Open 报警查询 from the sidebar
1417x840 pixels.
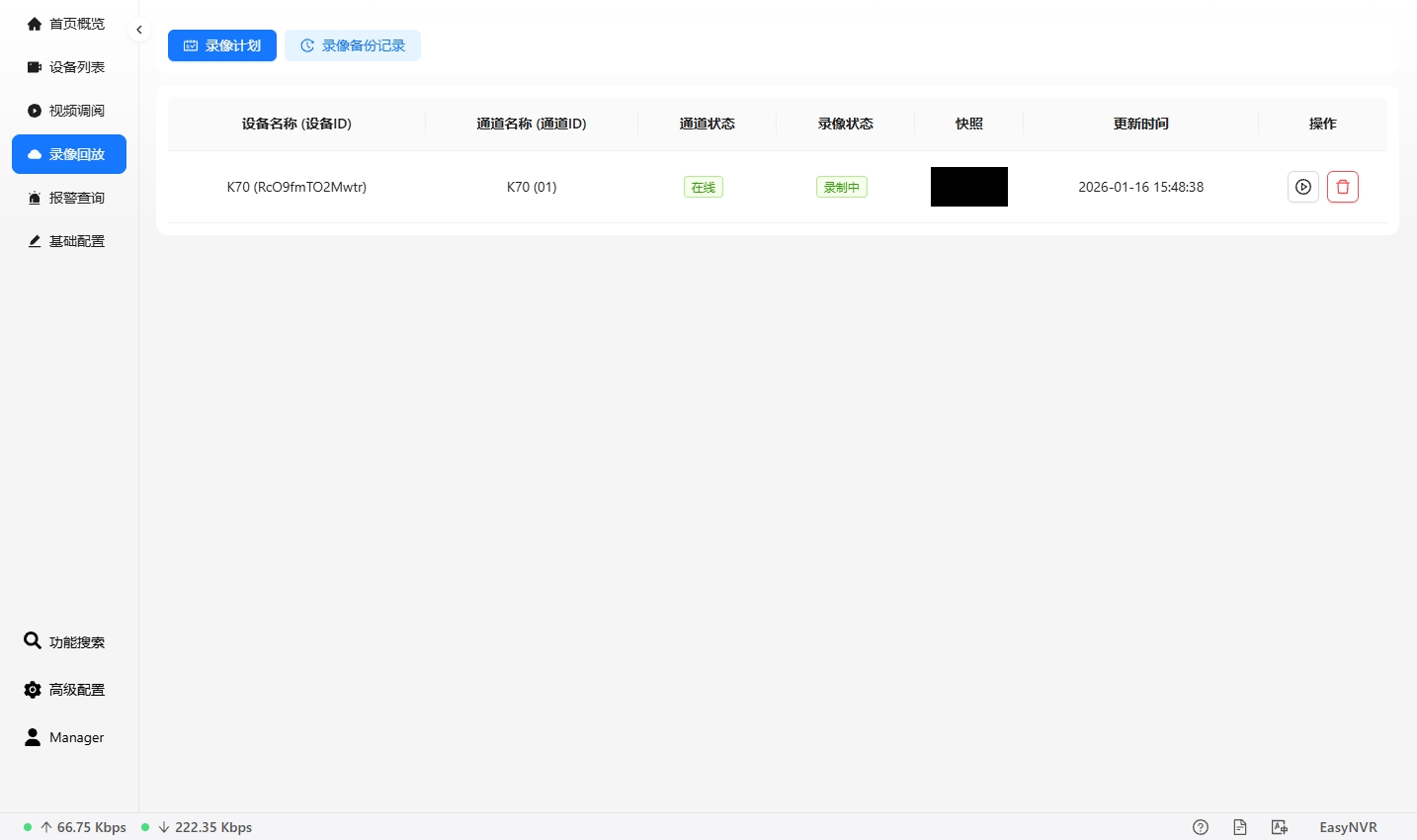click(69, 198)
